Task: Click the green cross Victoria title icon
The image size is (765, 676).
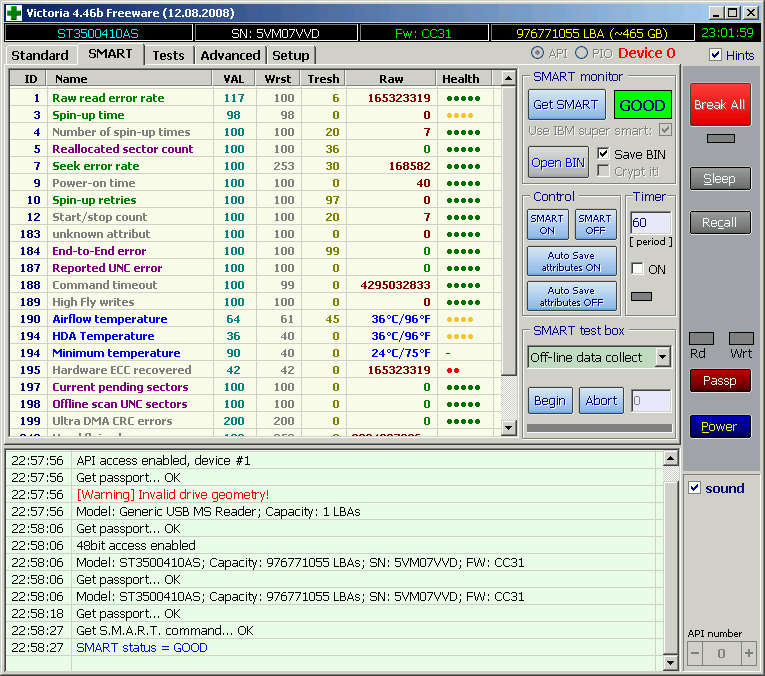Action: pos(12,12)
